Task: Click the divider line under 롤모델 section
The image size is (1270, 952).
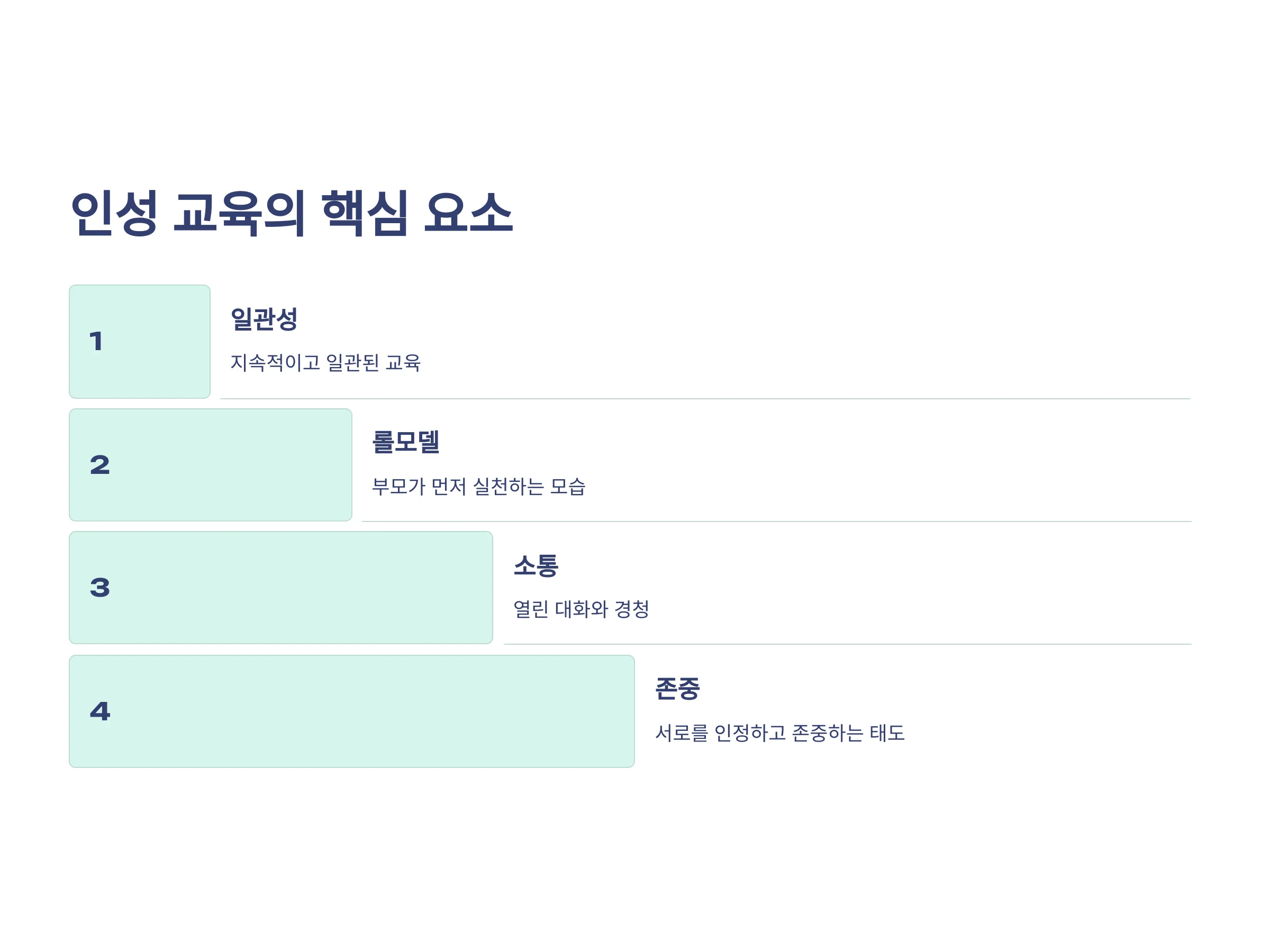Action: [x=777, y=521]
